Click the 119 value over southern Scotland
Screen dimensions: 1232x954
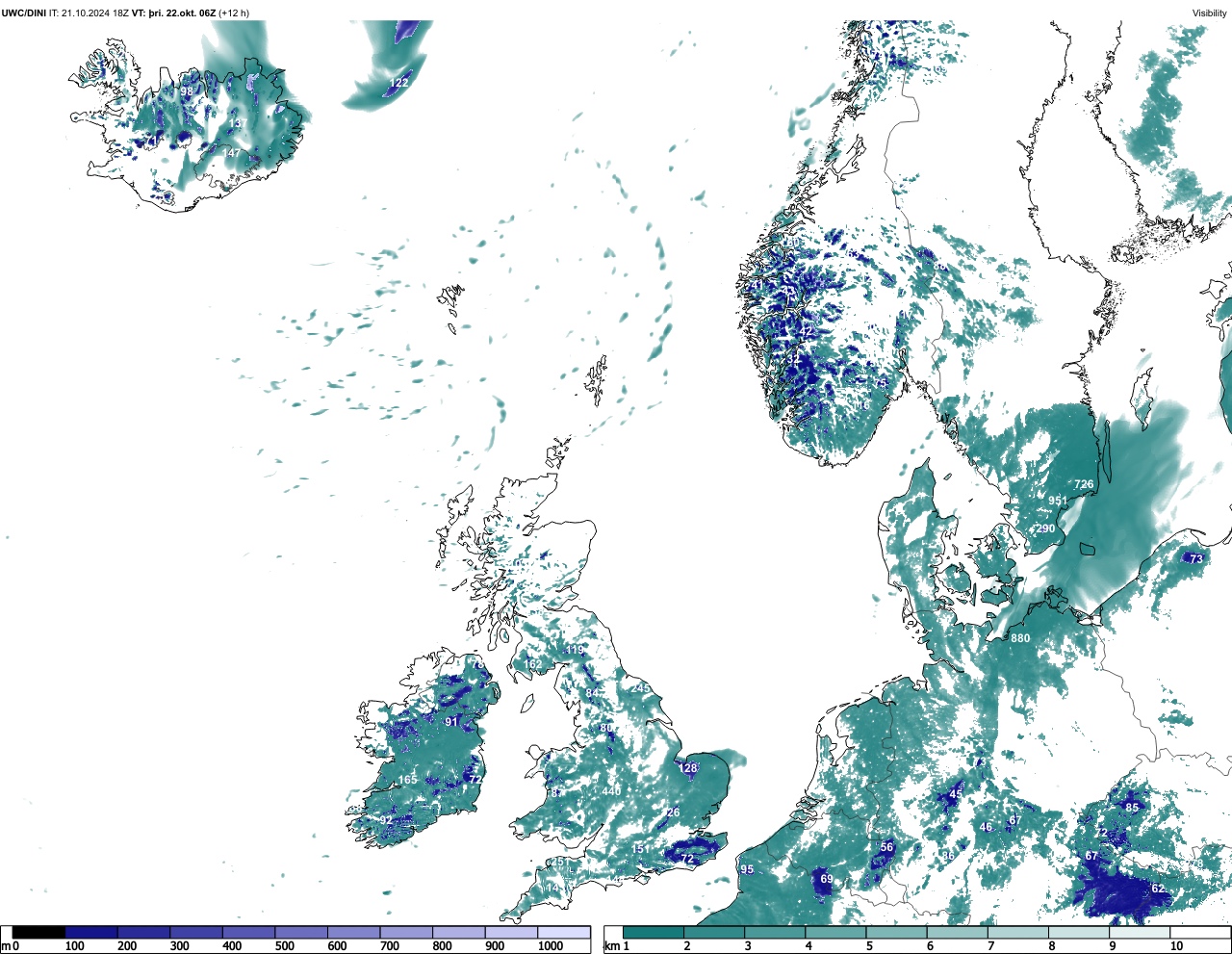click(575, 651)
